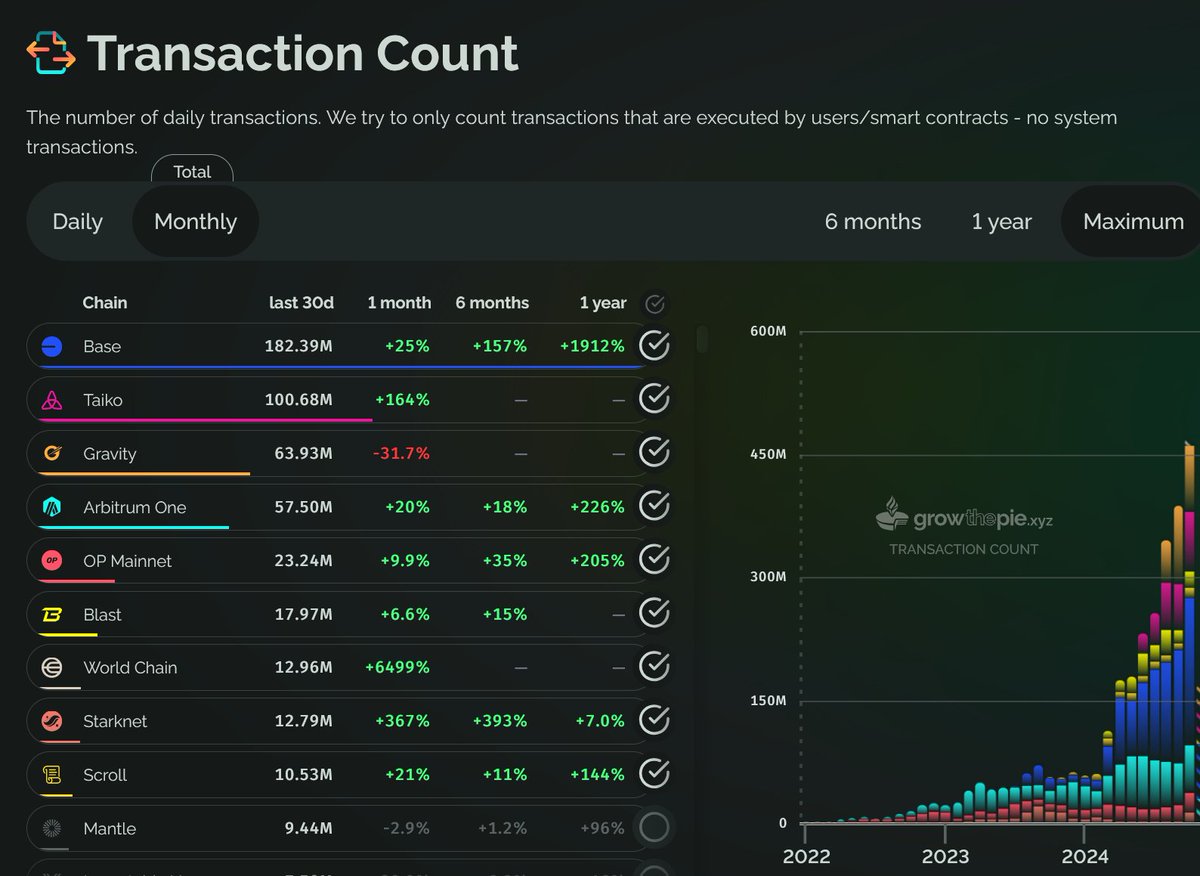The image size is (1200, 876).
Task: Sort by the 1 month column
Action: pyautogui.click(x=399, y=303)
